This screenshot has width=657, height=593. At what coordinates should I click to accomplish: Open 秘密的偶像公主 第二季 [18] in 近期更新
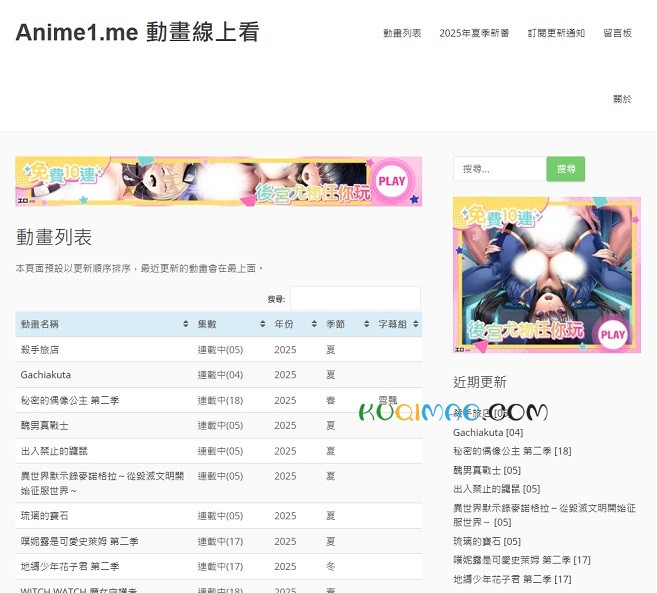click(x=512, y=451)
